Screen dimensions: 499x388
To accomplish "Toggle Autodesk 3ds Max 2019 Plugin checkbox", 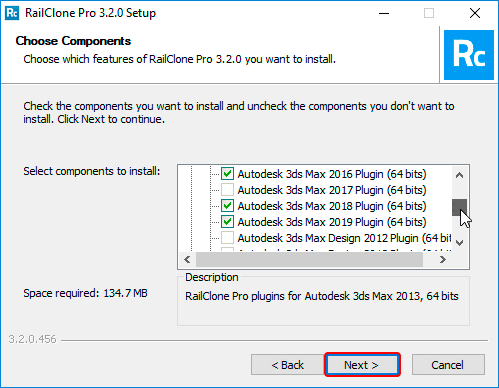I will point(227,222).
